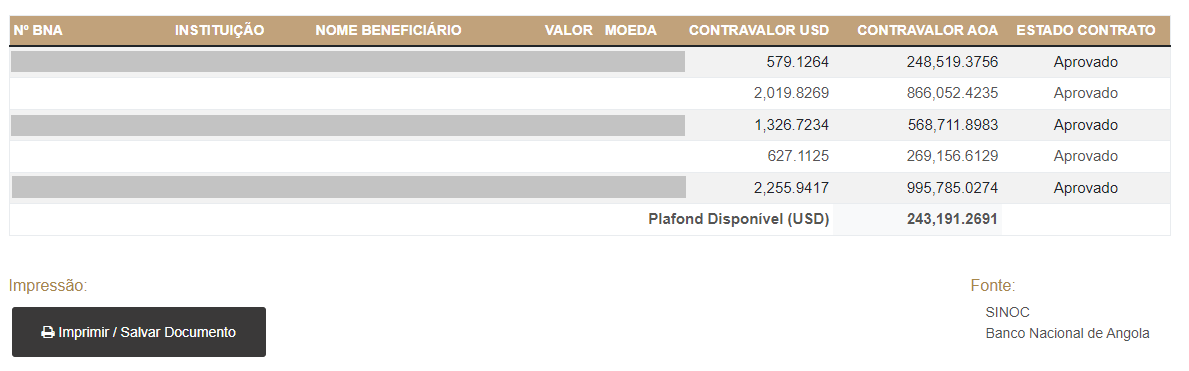Click Aprovado status in the first row
Viewport: 1189px width, 371px height.
point(1086,62)
